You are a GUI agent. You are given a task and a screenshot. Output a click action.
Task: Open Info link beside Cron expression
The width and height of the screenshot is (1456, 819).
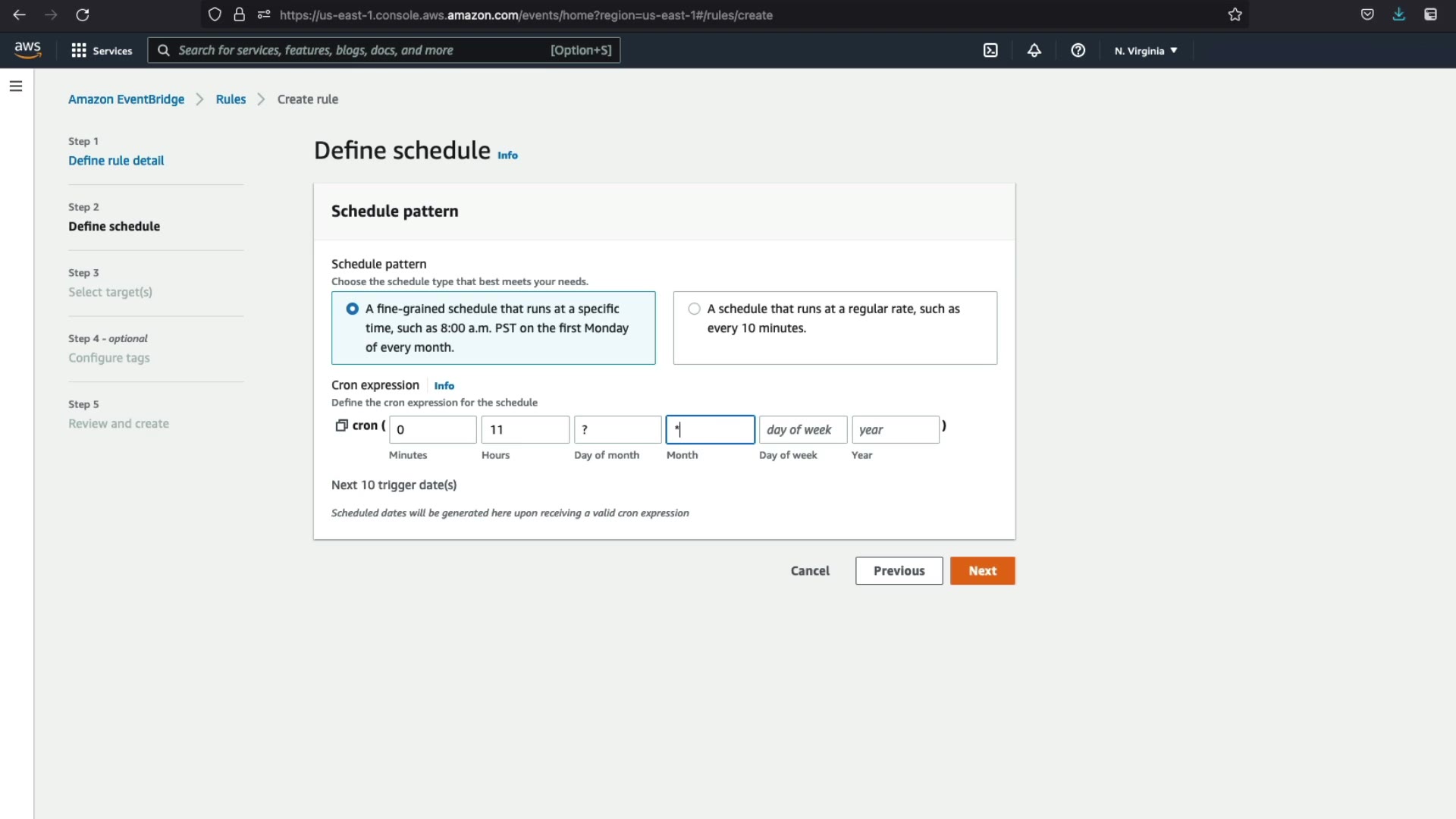pos(444,386)
